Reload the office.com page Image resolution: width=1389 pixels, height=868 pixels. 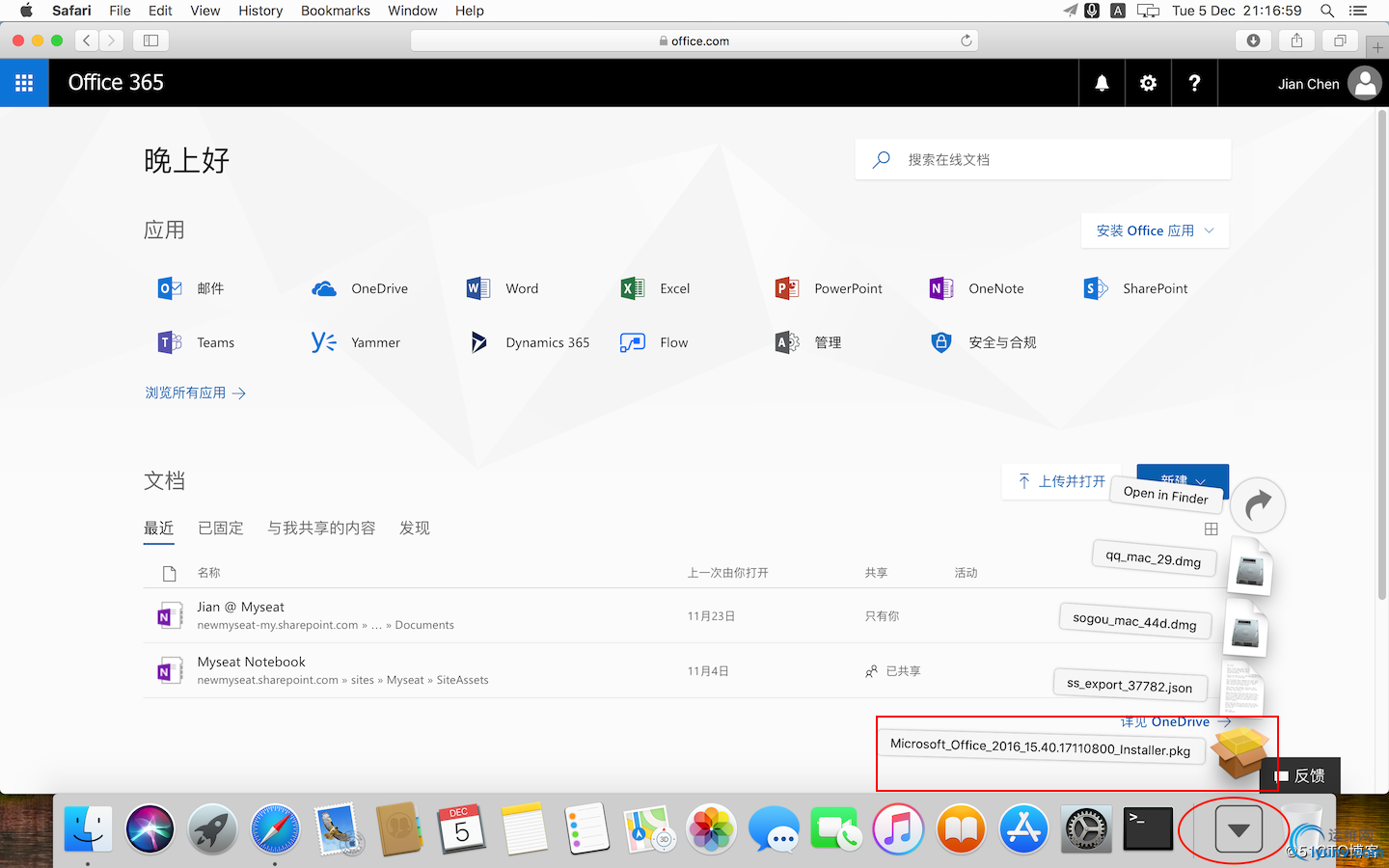click(966, 41)
